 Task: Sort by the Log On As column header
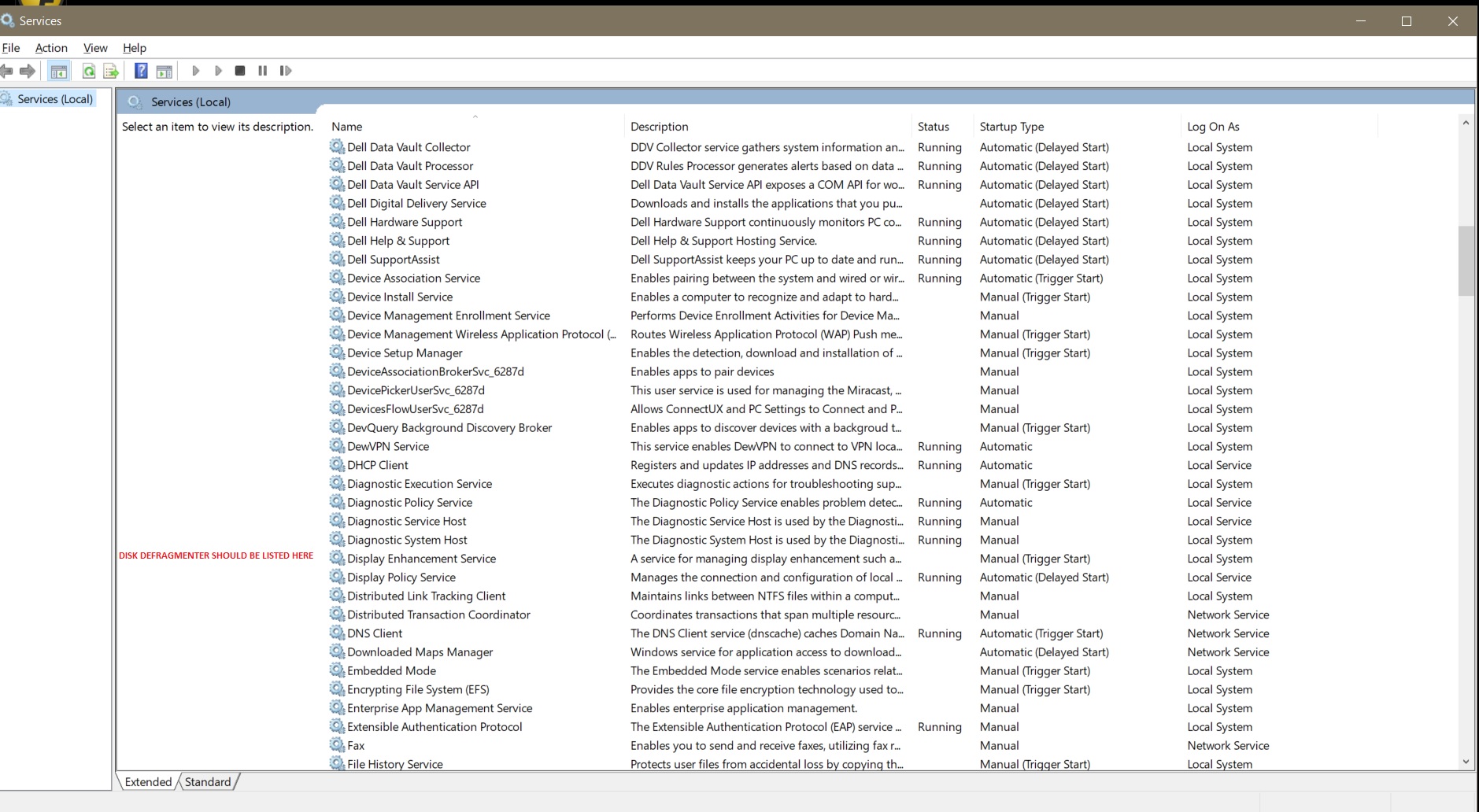(x=1280, y=127)
